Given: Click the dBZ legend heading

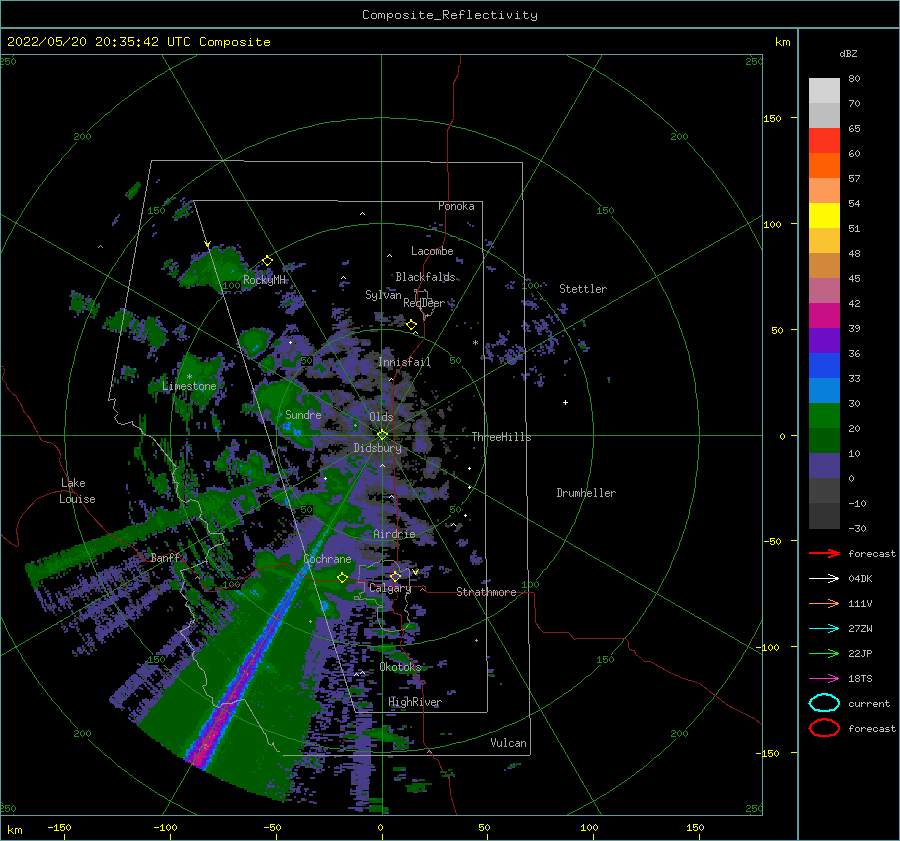Looking at the screenshot, I should tap(848, 53).
